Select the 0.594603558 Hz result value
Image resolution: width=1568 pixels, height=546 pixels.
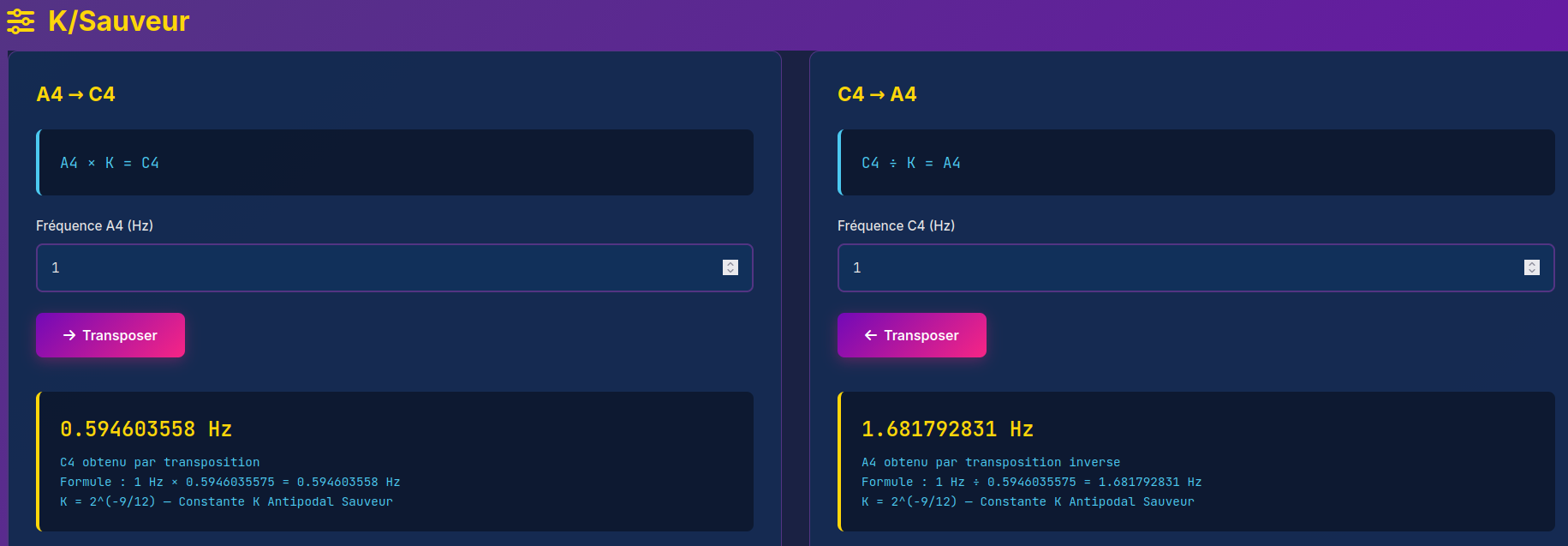tap(146, 429)
